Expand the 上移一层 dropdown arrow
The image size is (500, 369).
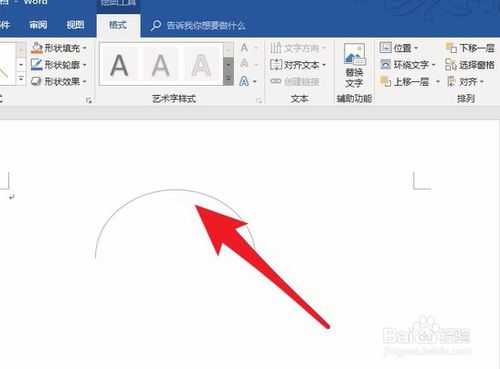[438, 81]
